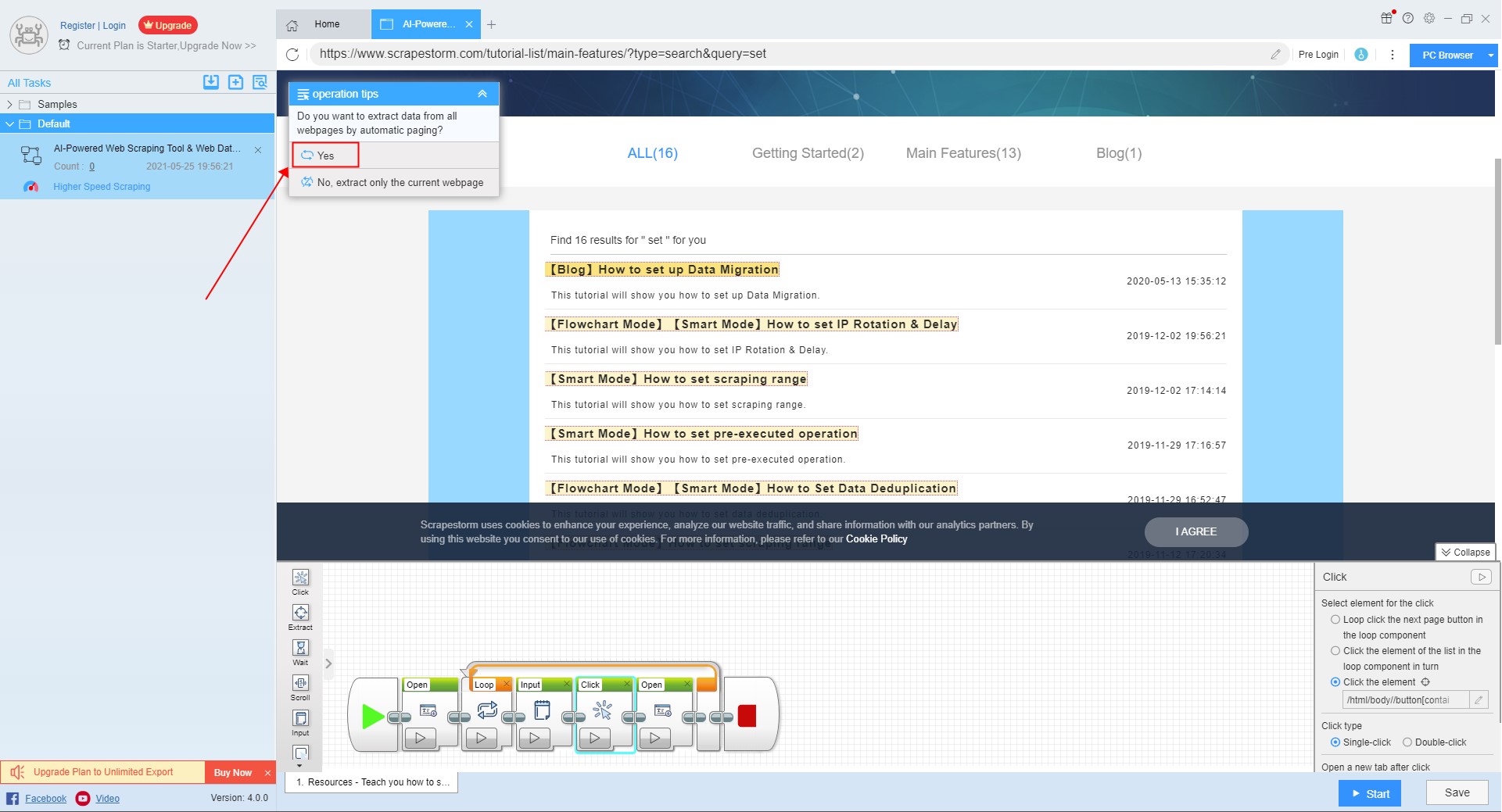The width and height of the screenshot is (1502, 812).
Task: Run the Loop flowchart step
Action: tap(481, 737)
